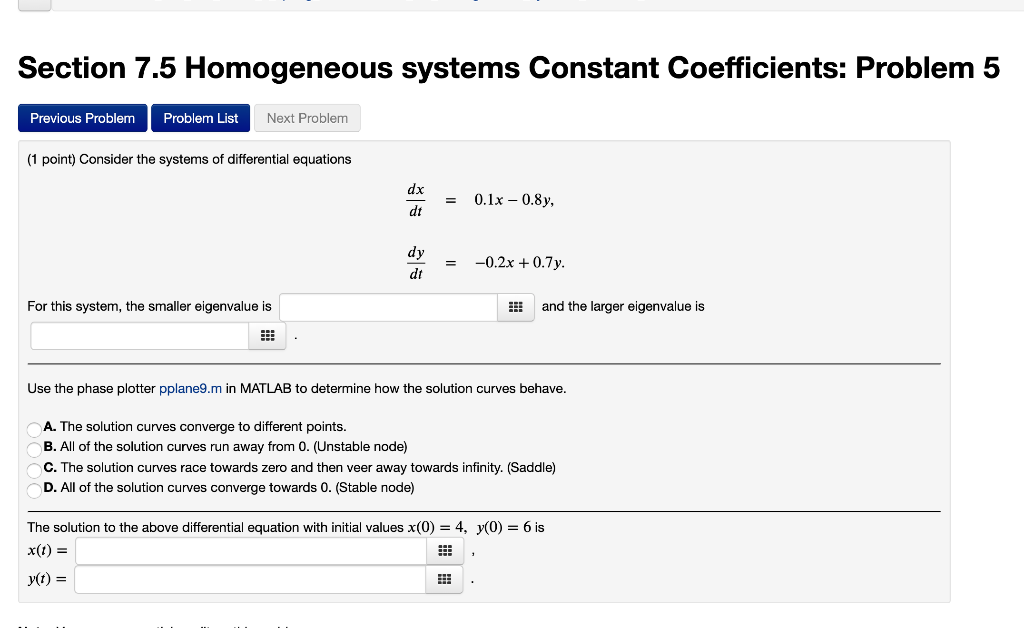
Task: Open equation editor for the smaller eigenvalue field
Action: click(x=516, y=307)
